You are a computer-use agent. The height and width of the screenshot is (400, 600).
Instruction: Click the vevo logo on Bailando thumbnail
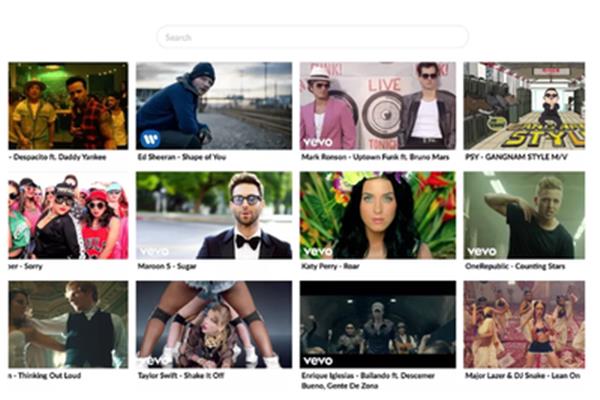318,361
